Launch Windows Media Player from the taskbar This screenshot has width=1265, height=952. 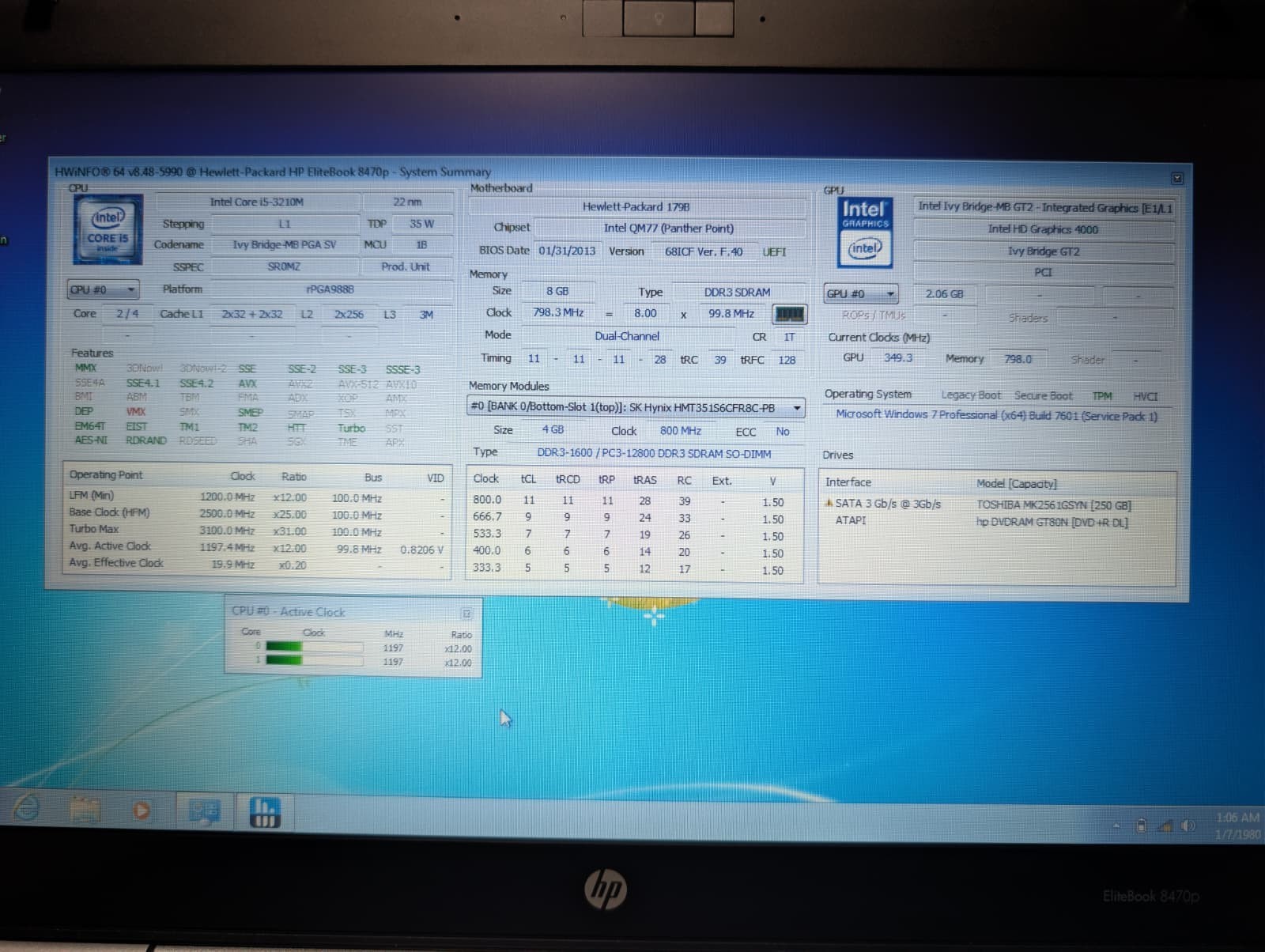(x=142, y=810)
